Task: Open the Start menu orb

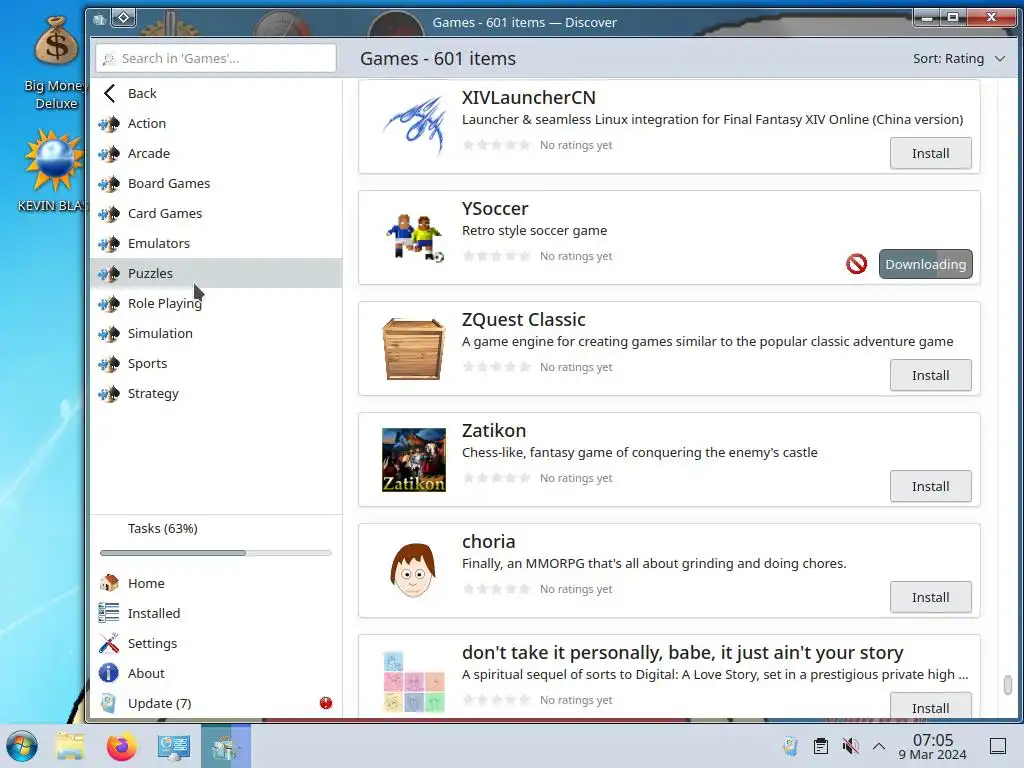Action: (x=22, y=746)
